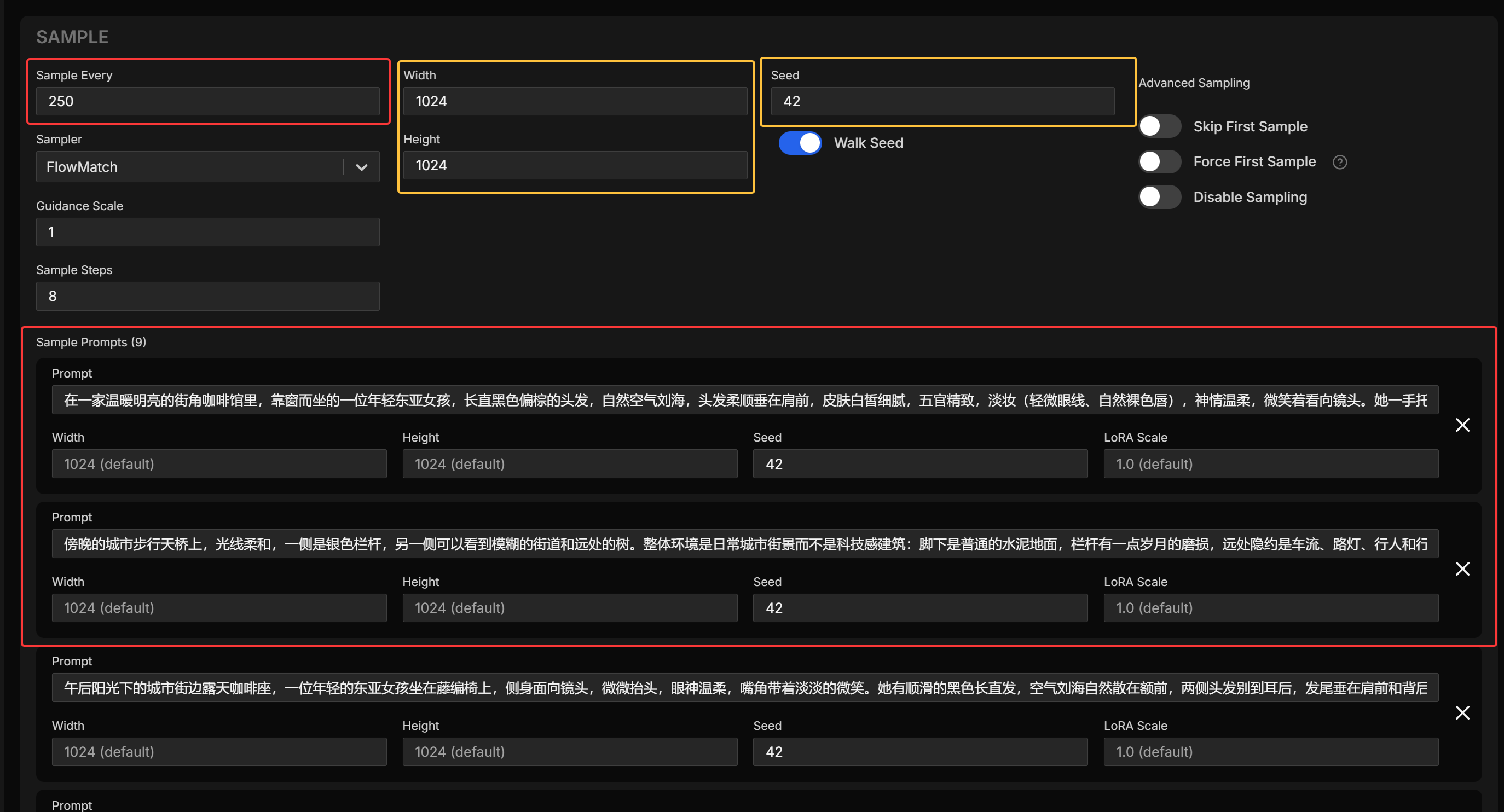This screenshot has width=1504, height=812.
Task: Turn on Force First Sample
Action: coord(1160,162)
